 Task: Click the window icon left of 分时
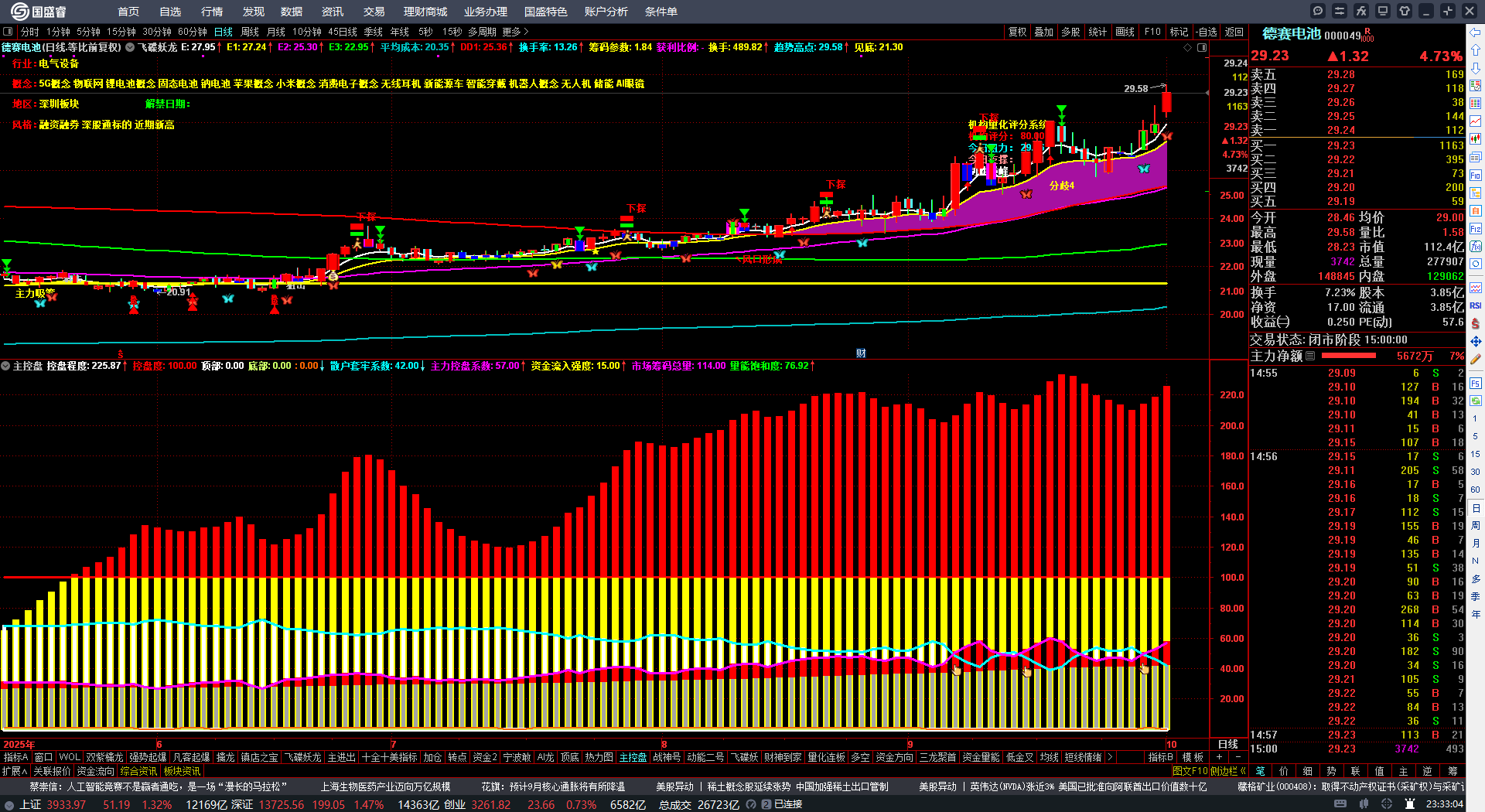pos(9,32)
